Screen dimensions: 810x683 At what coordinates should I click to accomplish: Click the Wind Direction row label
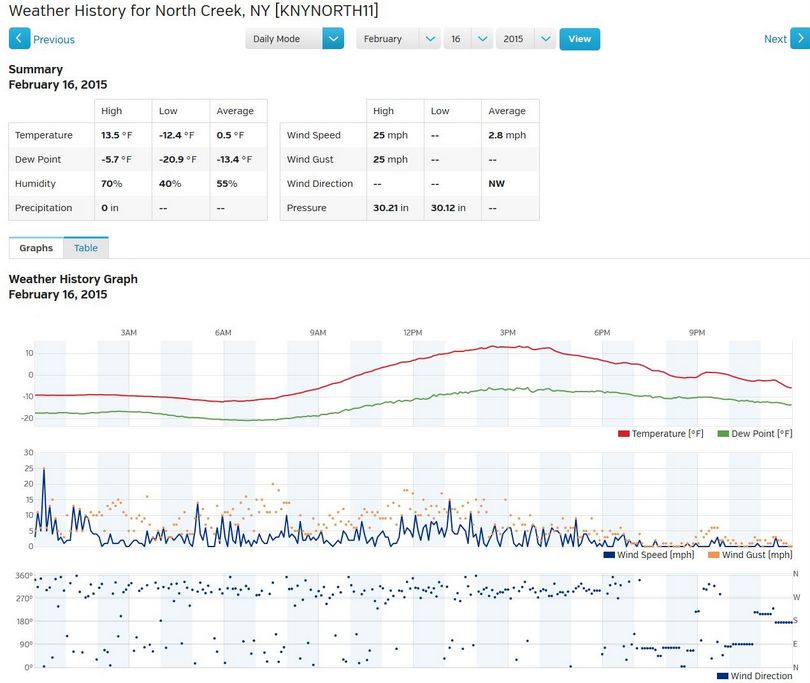click(x=320, y=184)
